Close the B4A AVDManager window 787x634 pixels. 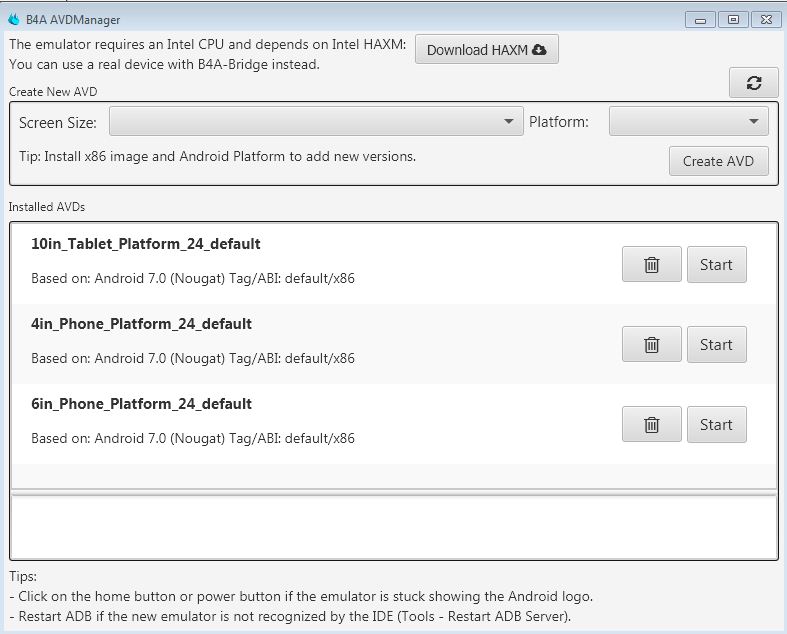tap(765, 19)
